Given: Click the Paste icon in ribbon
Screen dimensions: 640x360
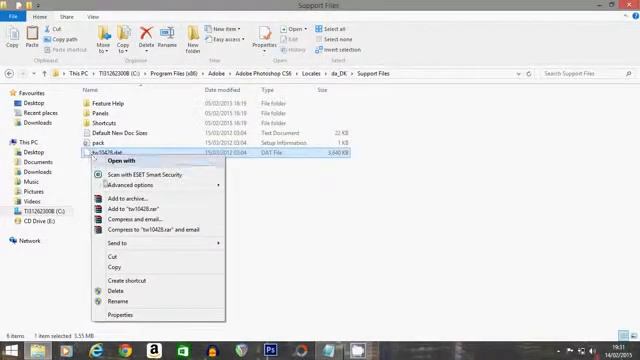Looking at the screenshot, I should click(32, 34).
